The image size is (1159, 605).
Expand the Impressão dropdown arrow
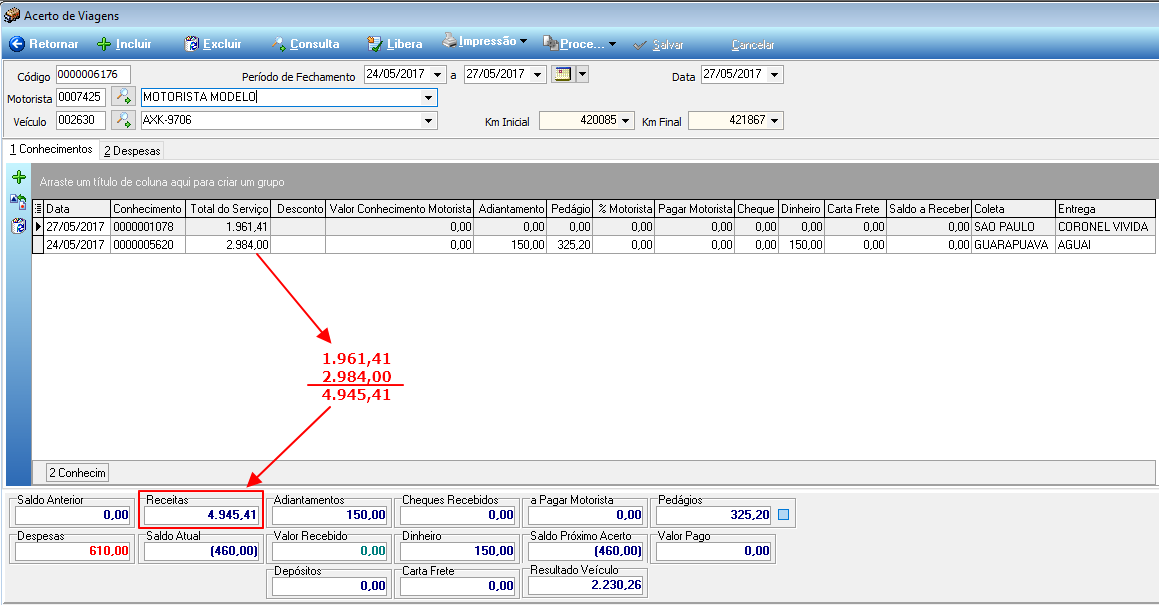[x=523, y=41]
